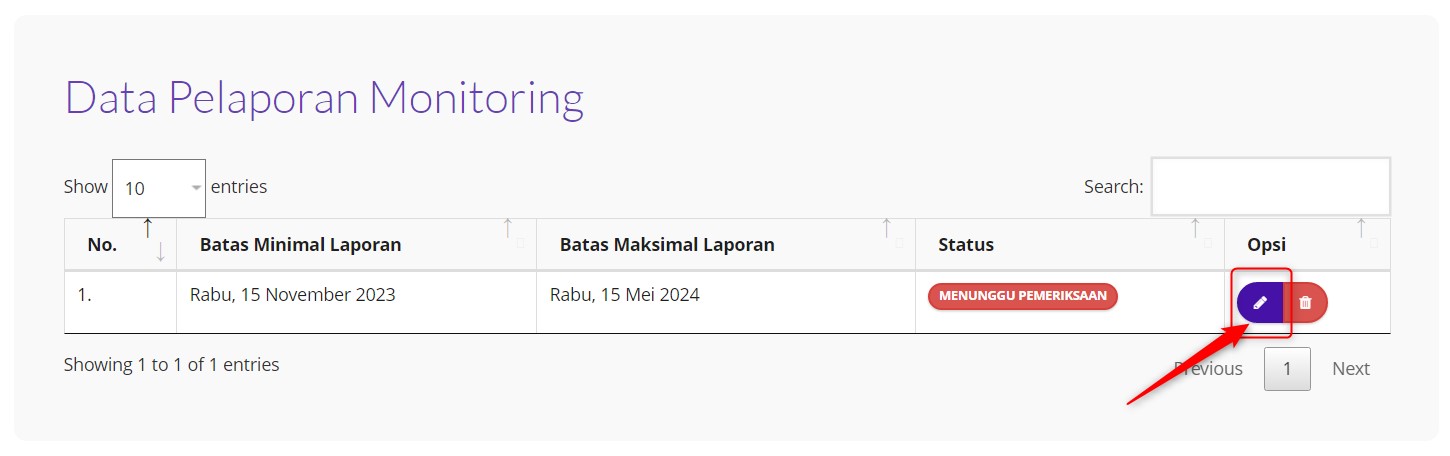Image resolution: width=1450 pixels, height=456 pixels.
Task: Click the red trash delete button
Action: [1305, 302]
